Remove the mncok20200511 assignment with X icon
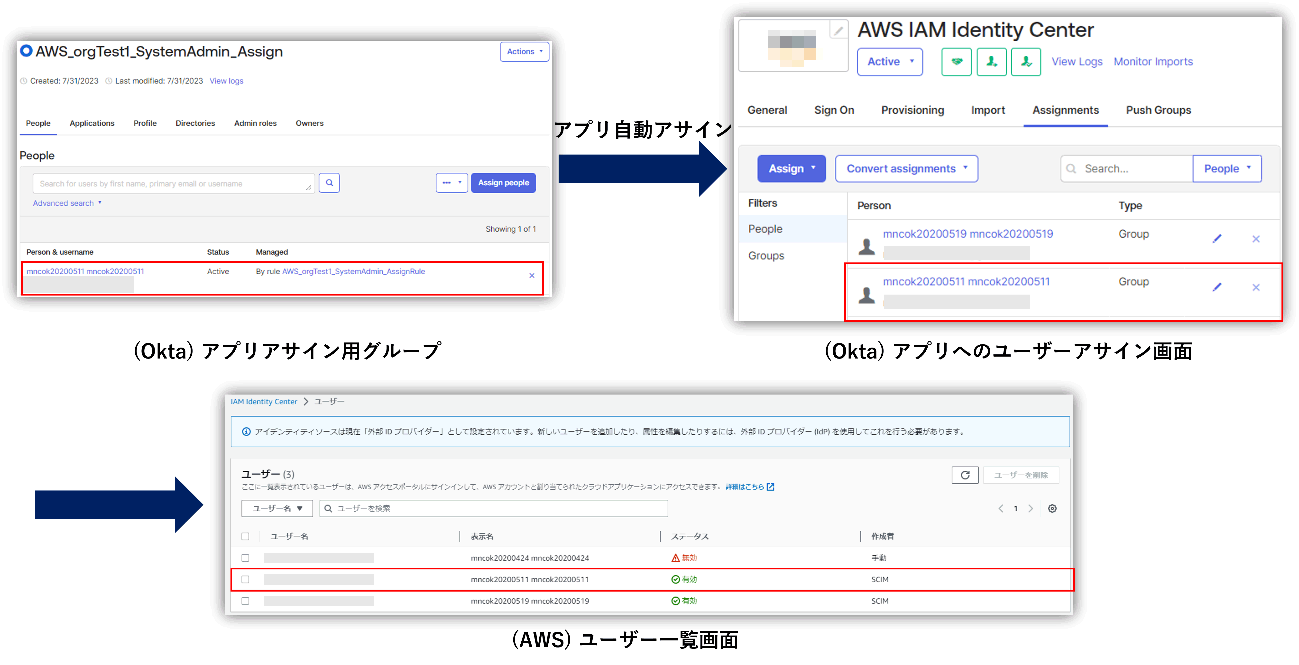 pyautogui.click(x=1256, y=288)
